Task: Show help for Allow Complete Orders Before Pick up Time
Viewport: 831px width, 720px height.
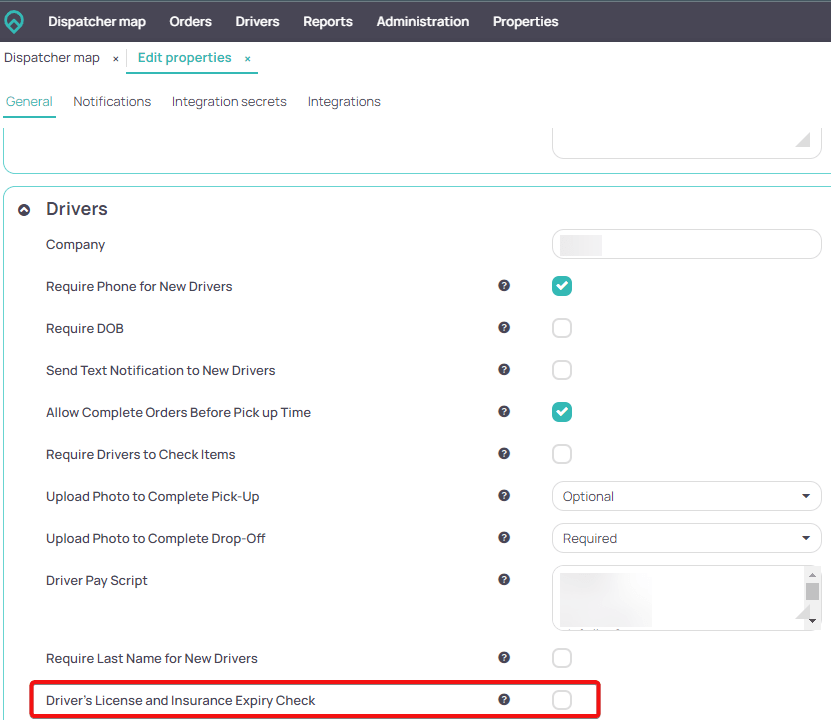Action: click(504, 411)
